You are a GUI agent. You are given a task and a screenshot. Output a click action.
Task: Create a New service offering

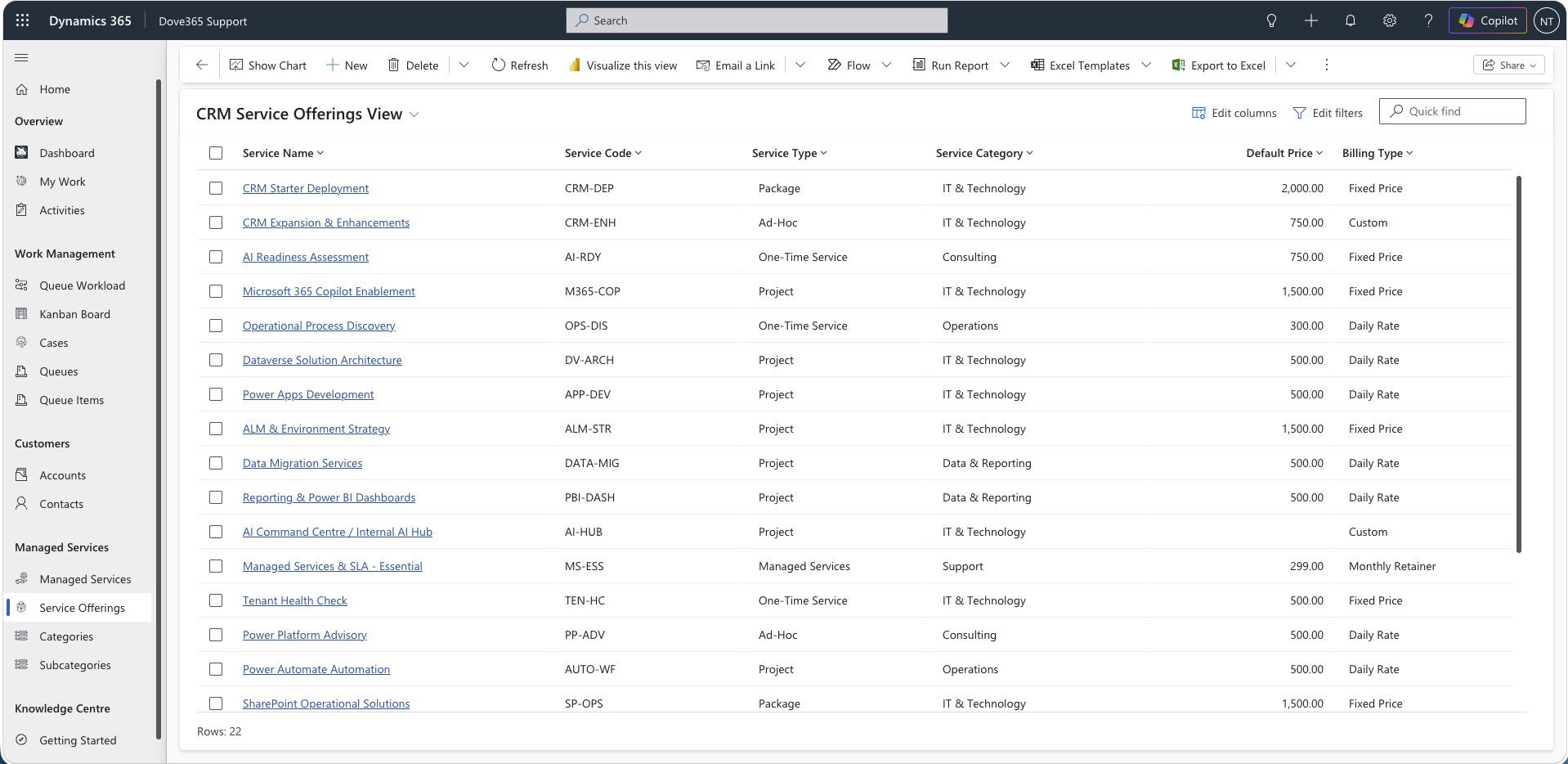[347, 65]
